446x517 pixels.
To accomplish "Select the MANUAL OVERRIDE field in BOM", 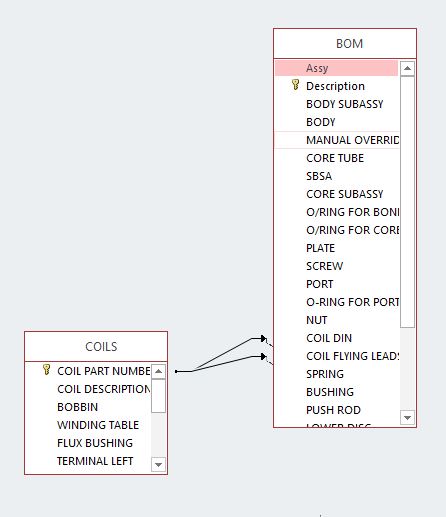I will (x=336, y=140).
